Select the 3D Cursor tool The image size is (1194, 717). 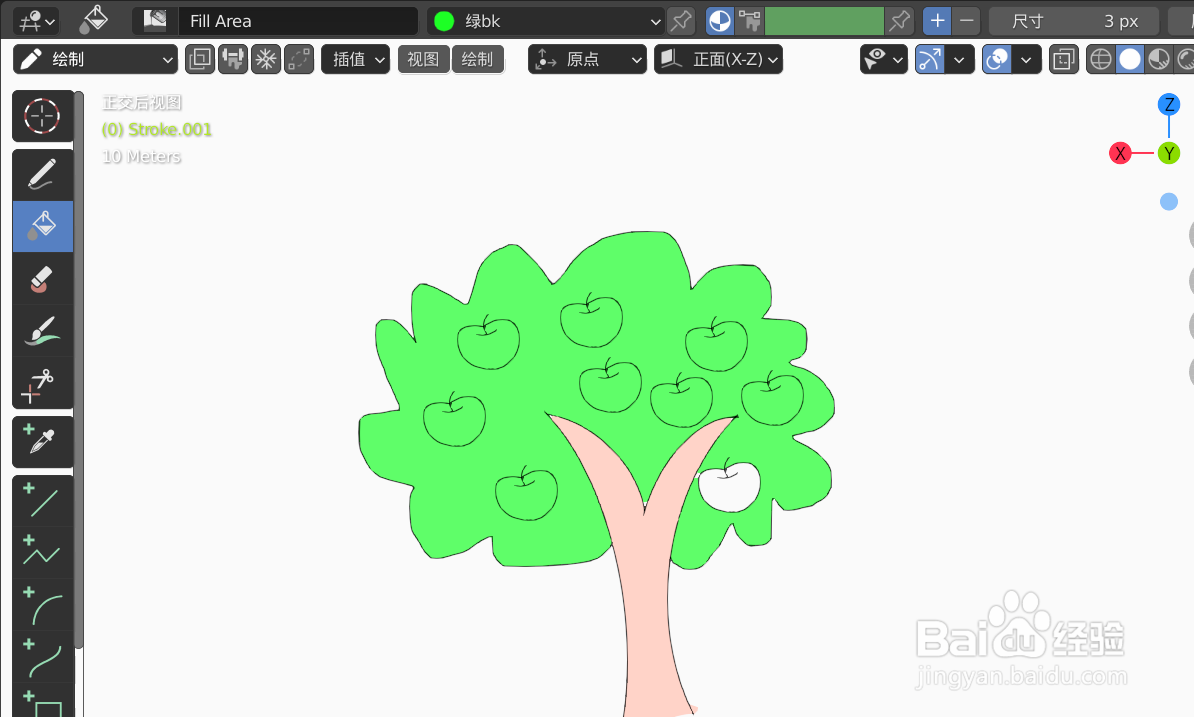tap(42, 116)
